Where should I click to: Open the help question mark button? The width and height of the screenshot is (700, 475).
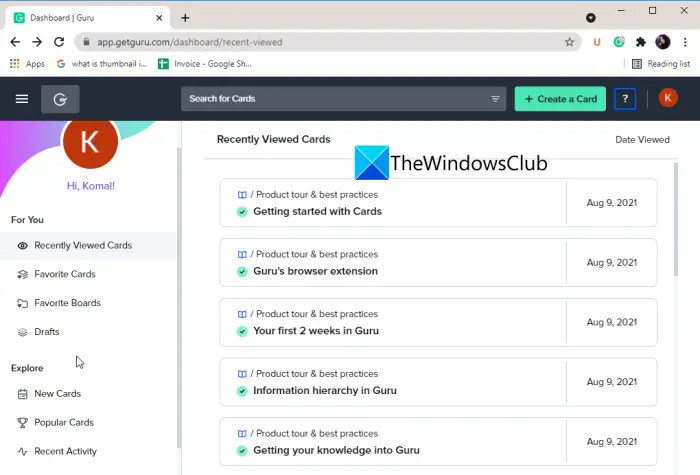[625, 99]
